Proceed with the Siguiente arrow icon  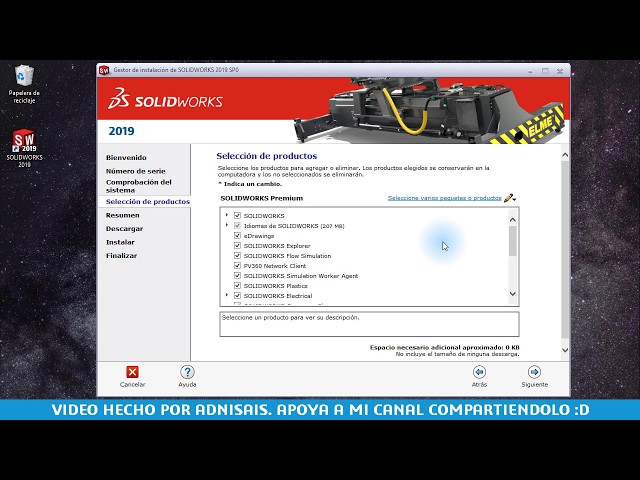click(534, 372)
